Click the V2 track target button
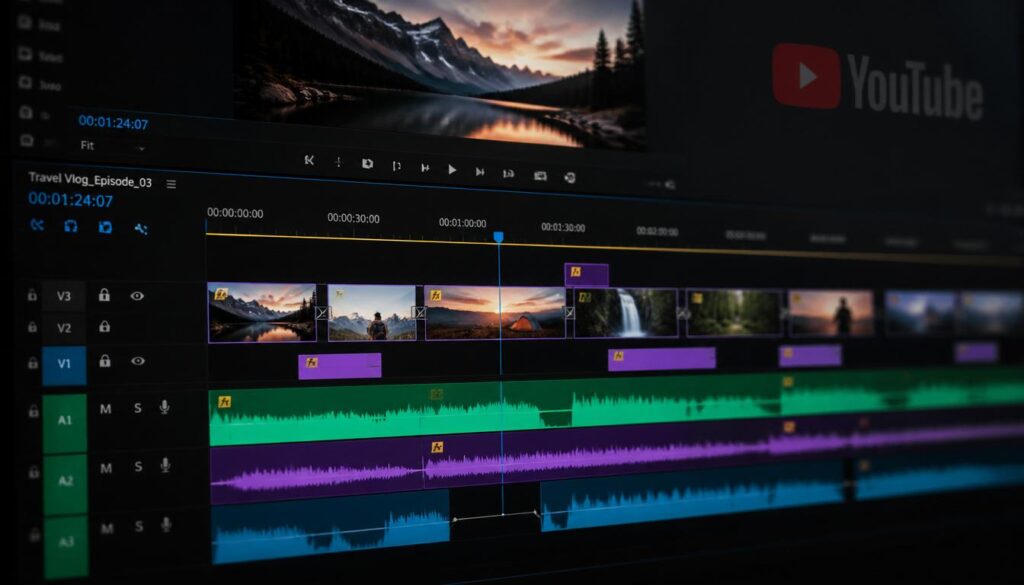 tap(64, 328)
